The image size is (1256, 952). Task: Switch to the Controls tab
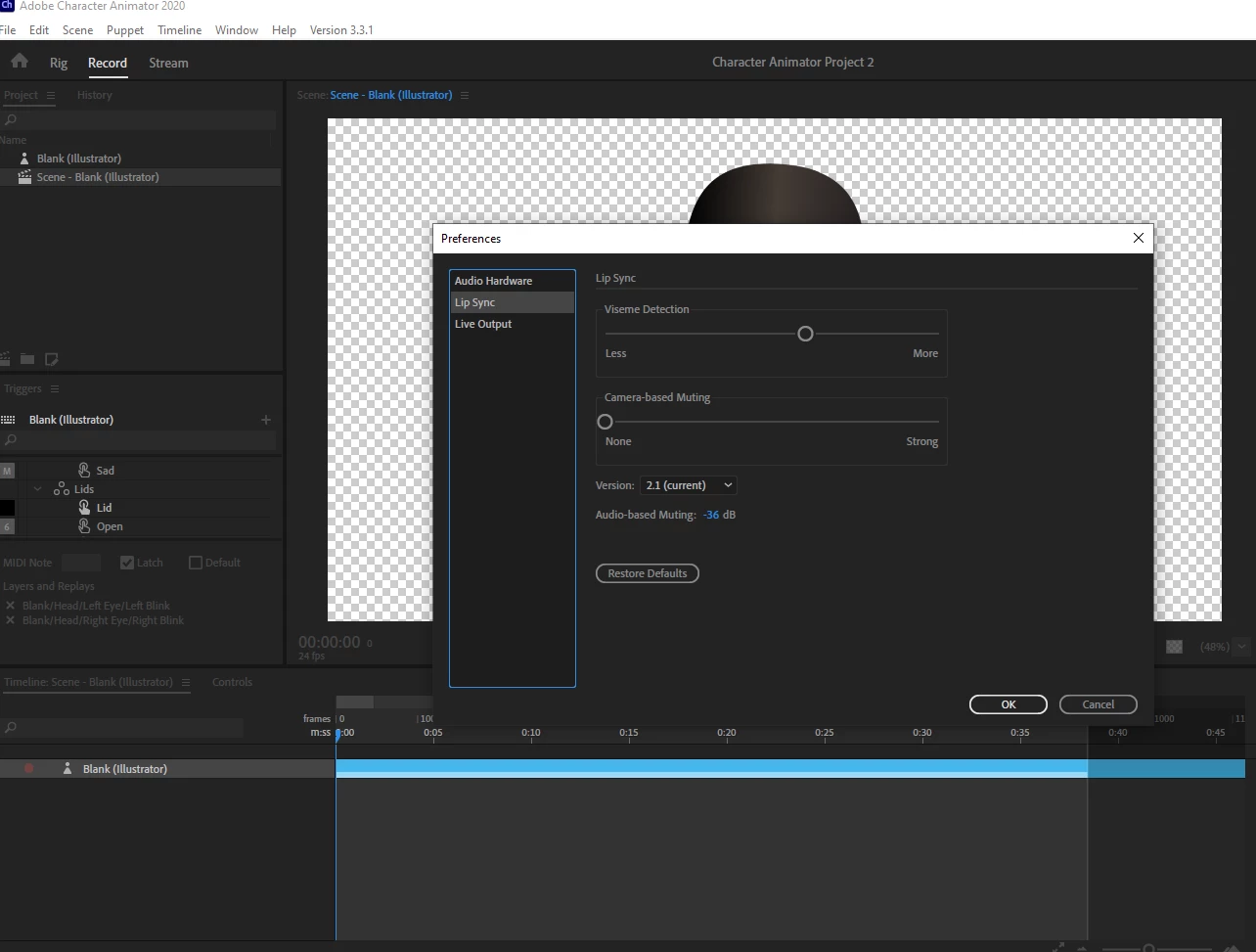click(232, 682)
